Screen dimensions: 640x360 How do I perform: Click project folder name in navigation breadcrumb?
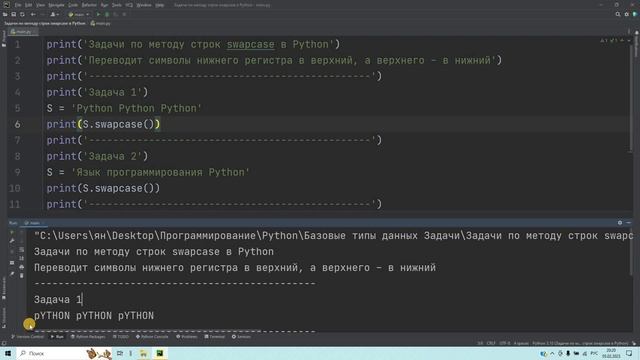[45, 23]
